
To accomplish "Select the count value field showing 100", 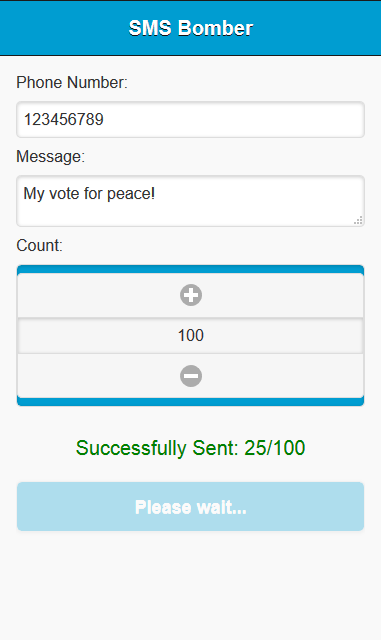I will click(x=190, y=336).
